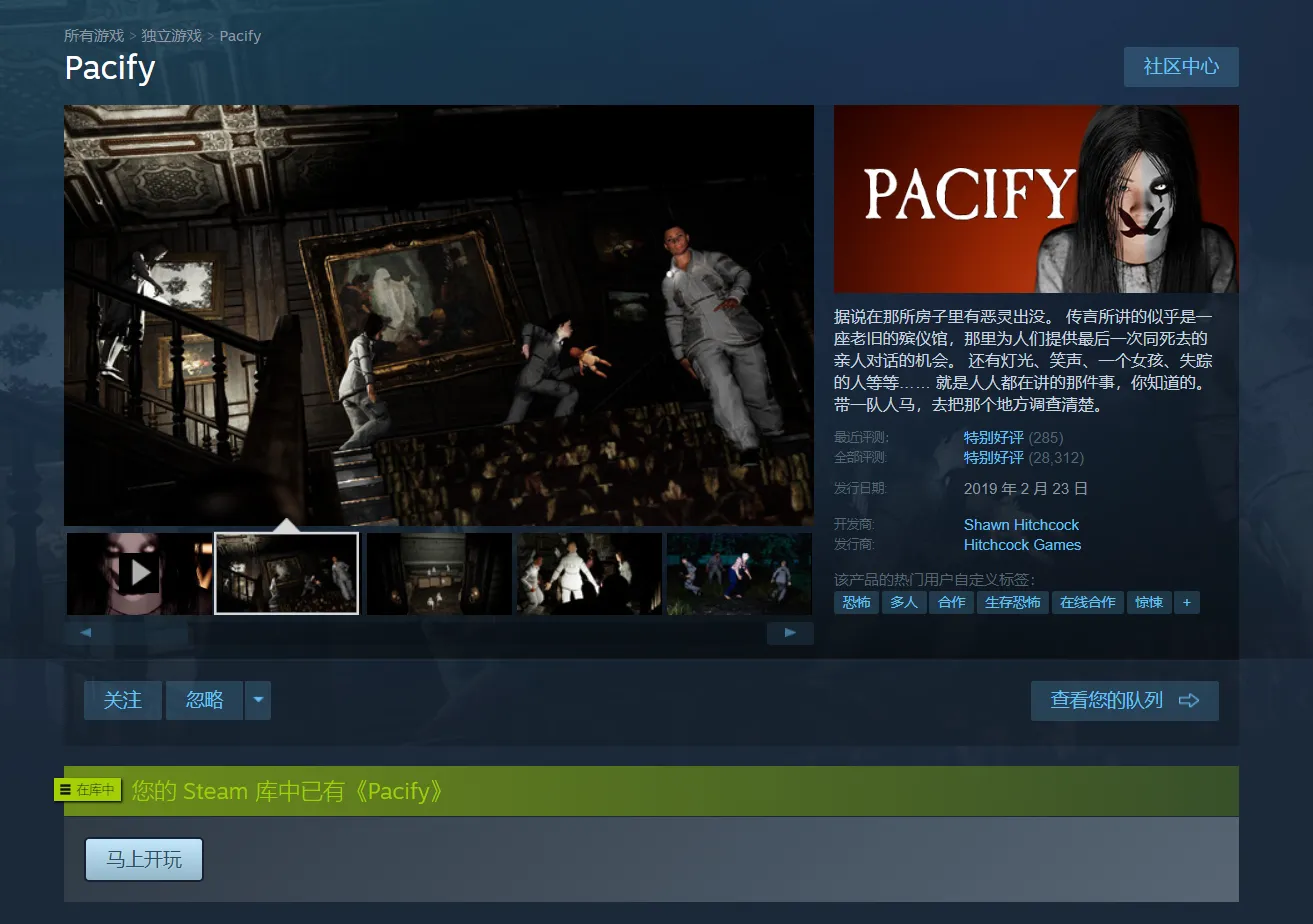Click the 在库中 library badge icon
The height and width of the screenshot is (924, 1313).
(88, 790)
